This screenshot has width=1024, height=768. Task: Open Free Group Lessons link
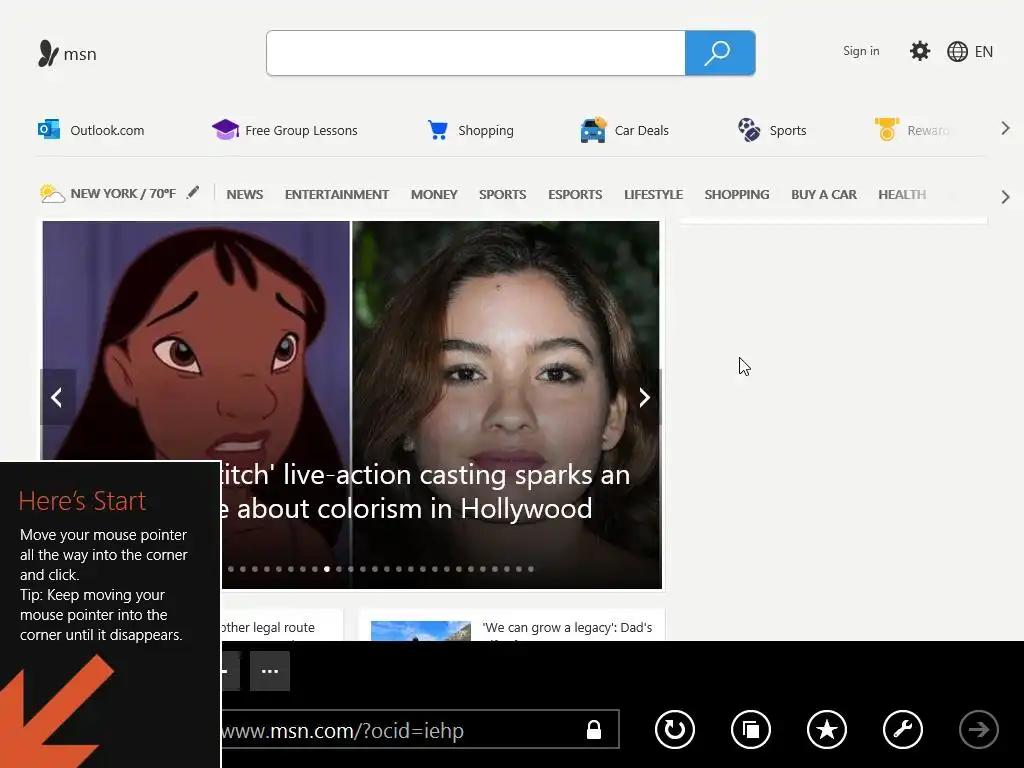tap(301, 131)
